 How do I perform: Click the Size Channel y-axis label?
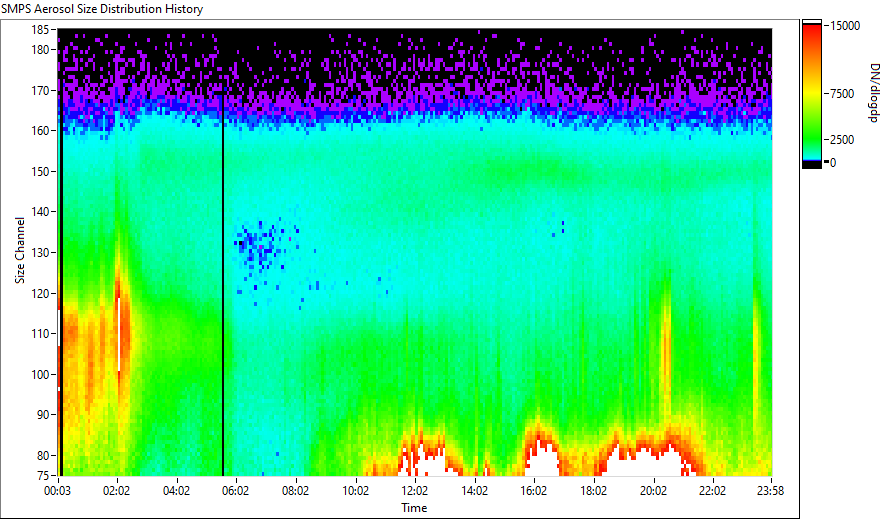(20, 250)
